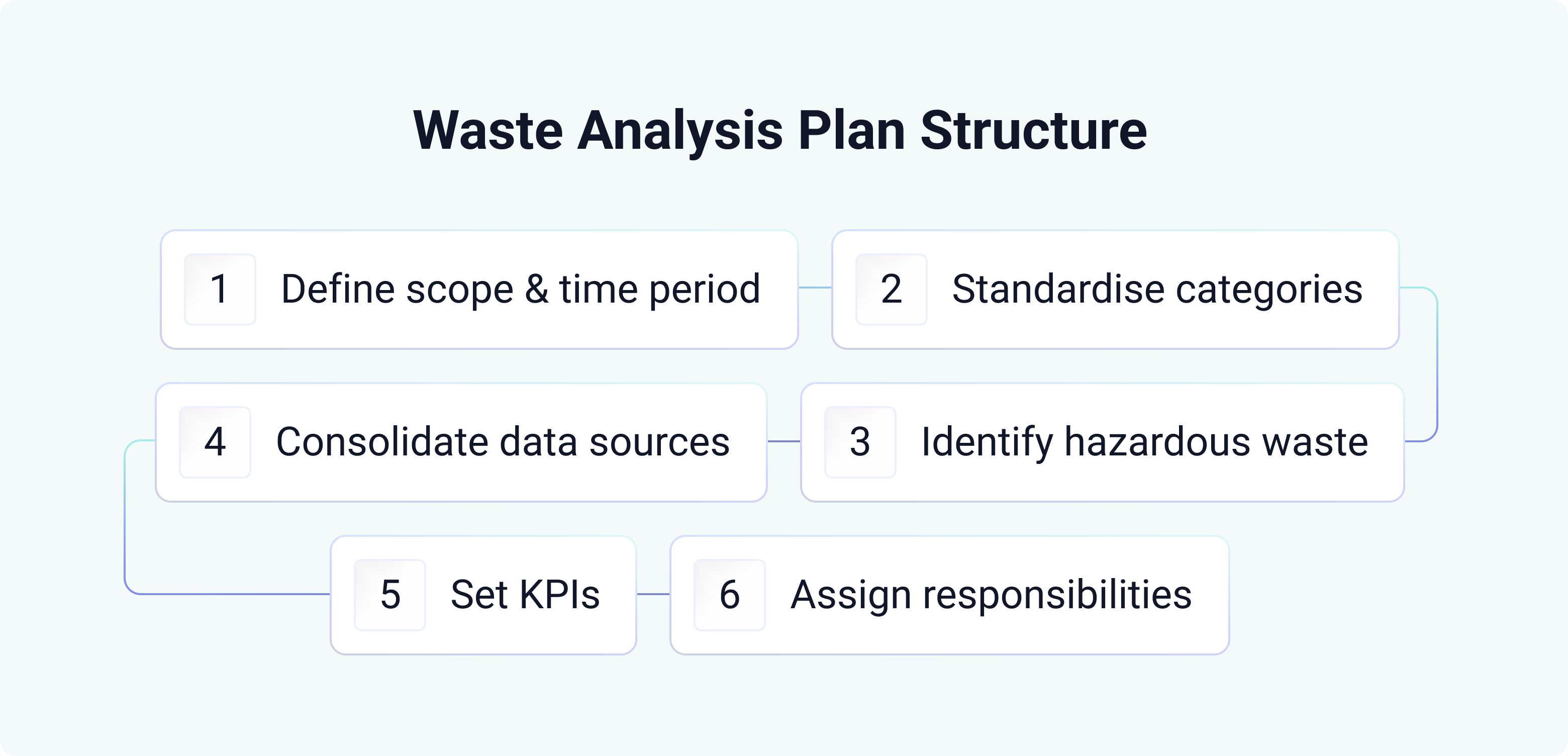Click the word 'Plan' in the title
Image resolution: width=1568 pixels, height=756 pixels.
click(851, 130)
